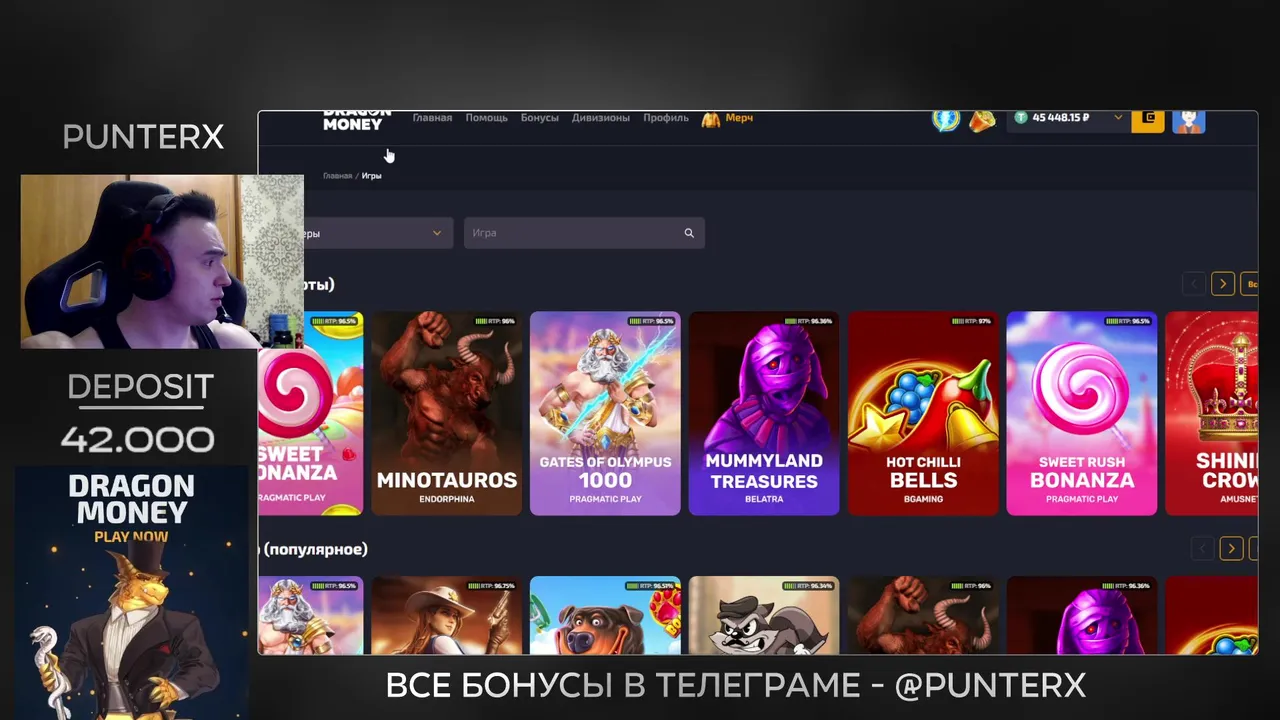The height and width of the screenshot is (720, 1280).
Task: Open the Мерч menu link
Action: pos(739,118)
